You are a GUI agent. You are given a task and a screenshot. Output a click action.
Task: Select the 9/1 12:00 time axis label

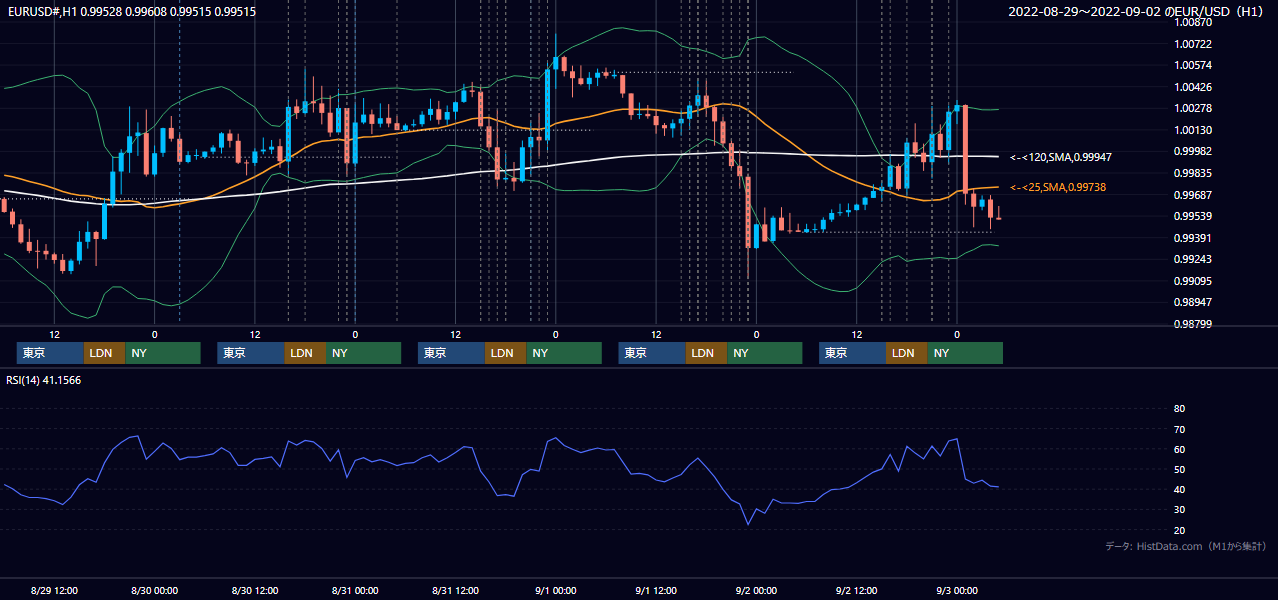[x=656, y=590]
